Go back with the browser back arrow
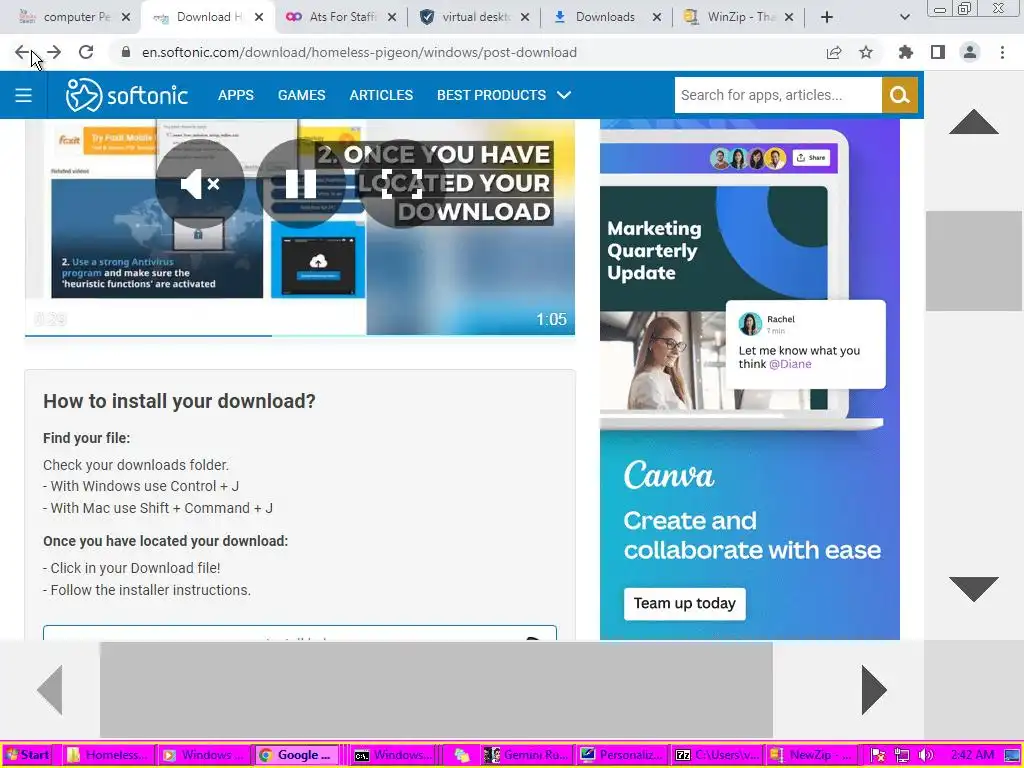This screenshot has width=1024, height=768. point(22,52)
